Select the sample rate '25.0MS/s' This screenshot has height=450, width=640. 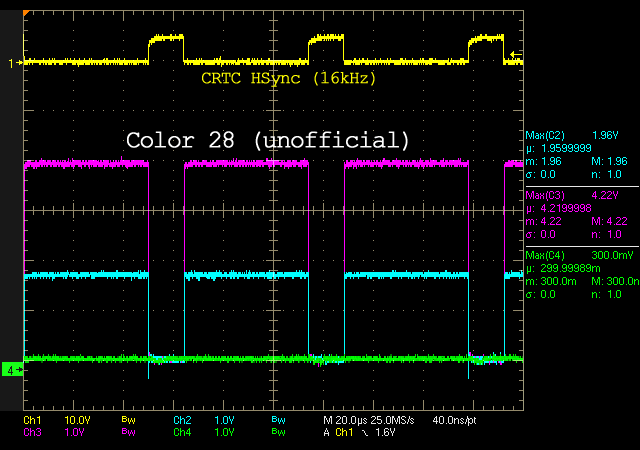(x=393, y=420)
